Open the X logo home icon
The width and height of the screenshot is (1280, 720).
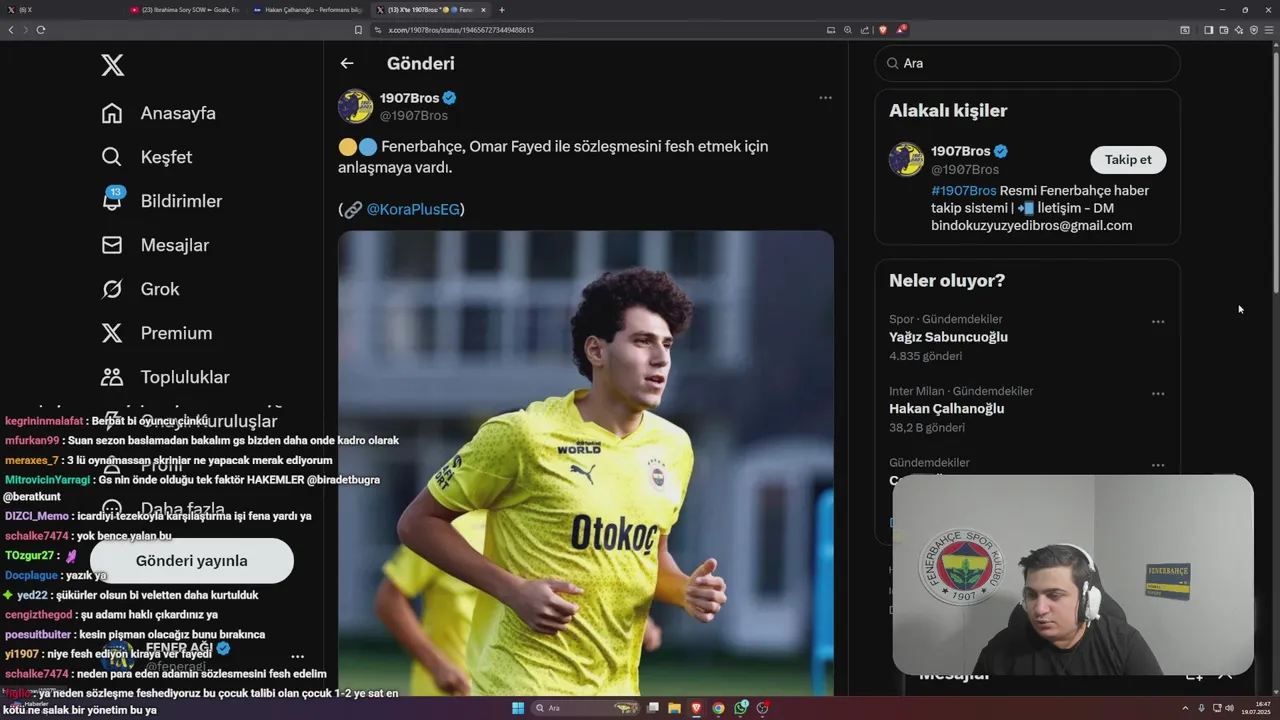point(113,66)
